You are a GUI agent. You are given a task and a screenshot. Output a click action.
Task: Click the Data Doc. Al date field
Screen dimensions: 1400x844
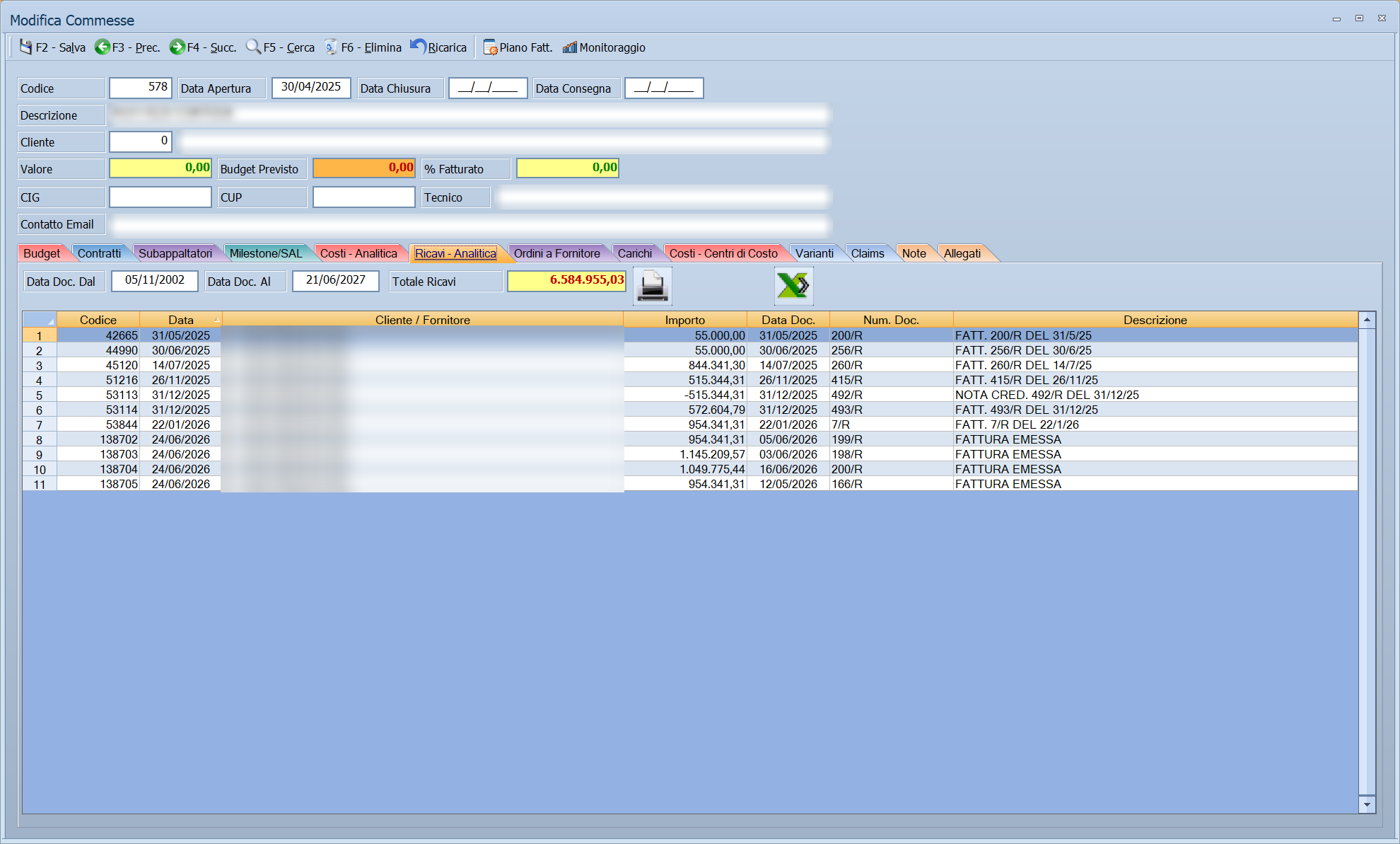tap(336, 281)
